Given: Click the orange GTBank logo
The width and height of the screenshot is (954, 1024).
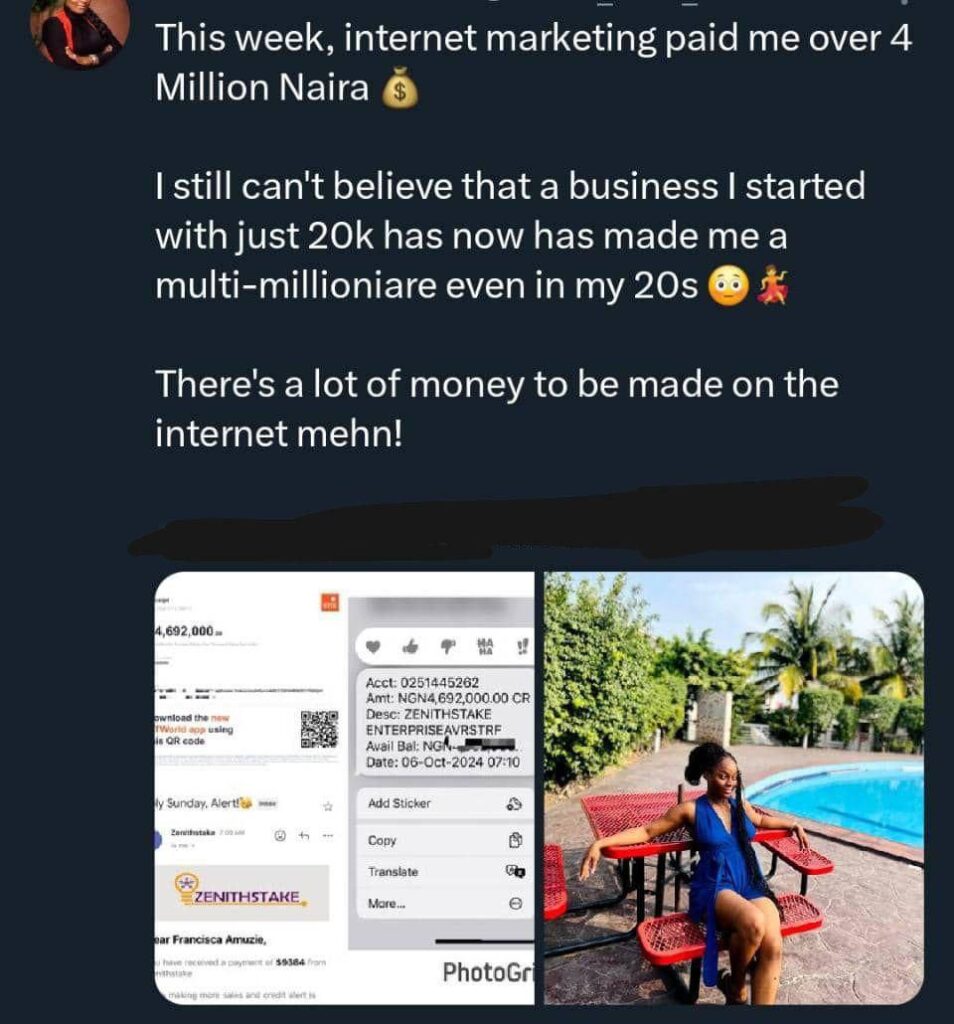Looking at the screenshot, I should click(x=329, y=603).
